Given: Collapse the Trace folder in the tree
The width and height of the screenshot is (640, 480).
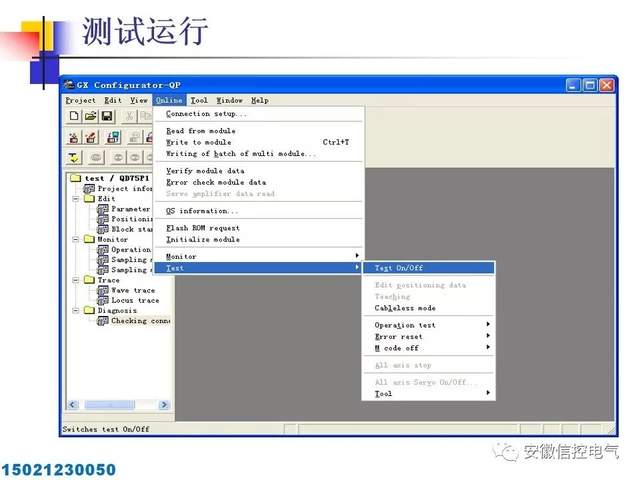Looking at the screenshot, I should [x=76, y=280].
